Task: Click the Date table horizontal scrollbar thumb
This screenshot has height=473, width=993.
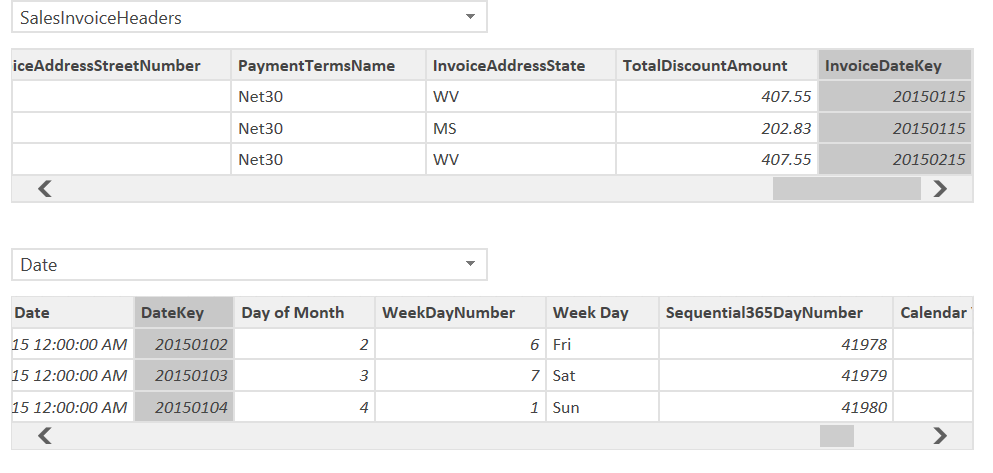Action: pyautogui.click(x=836, y=436)
